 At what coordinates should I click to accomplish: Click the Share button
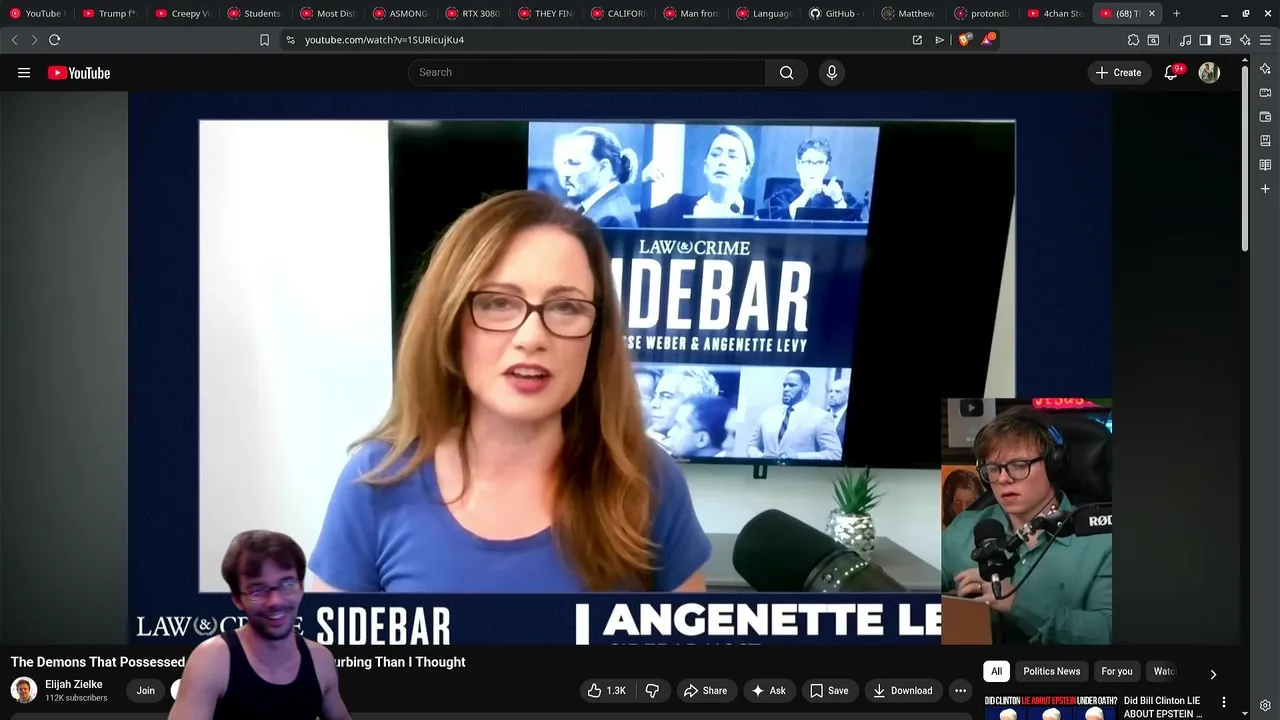point(705,690)
